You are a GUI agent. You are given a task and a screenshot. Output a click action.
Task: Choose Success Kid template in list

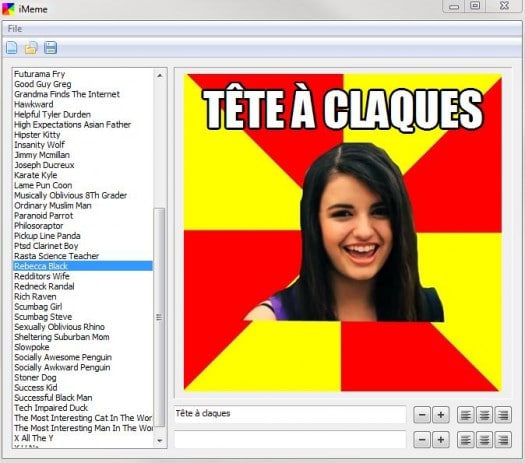point(36,388)
